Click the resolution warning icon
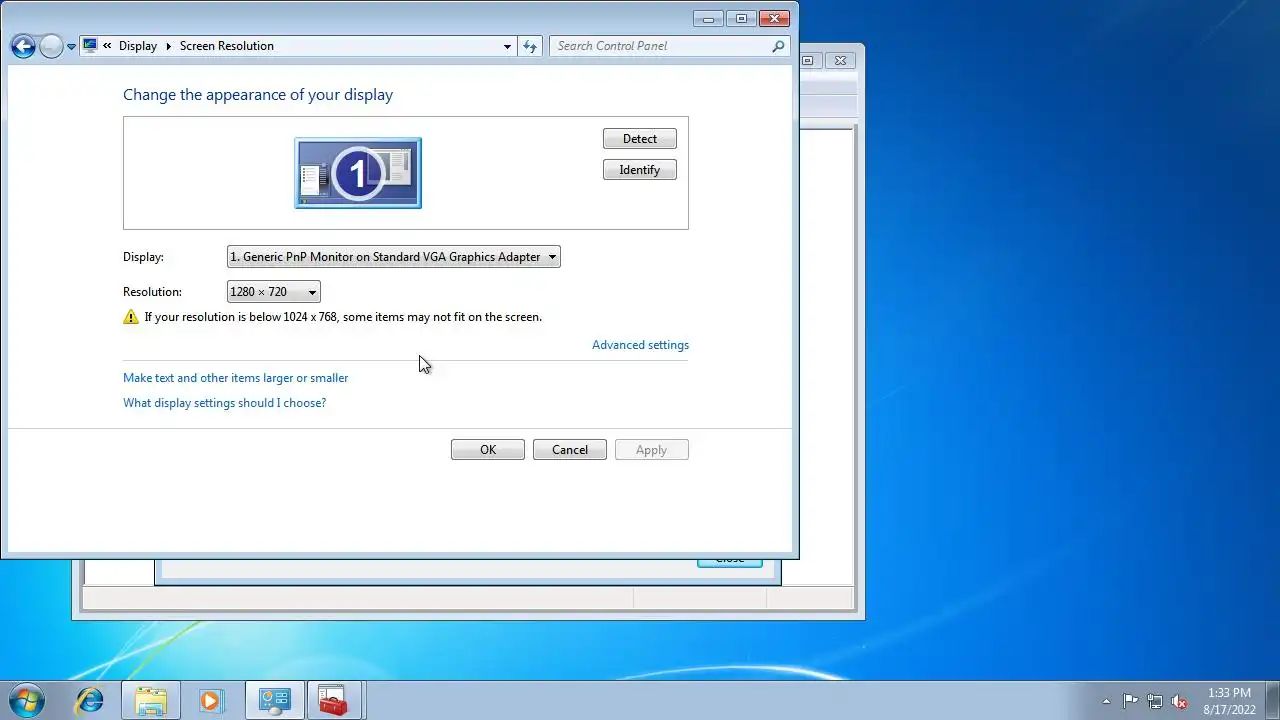This screenshot has height=720, width=1280. click(x=131, y=317)
